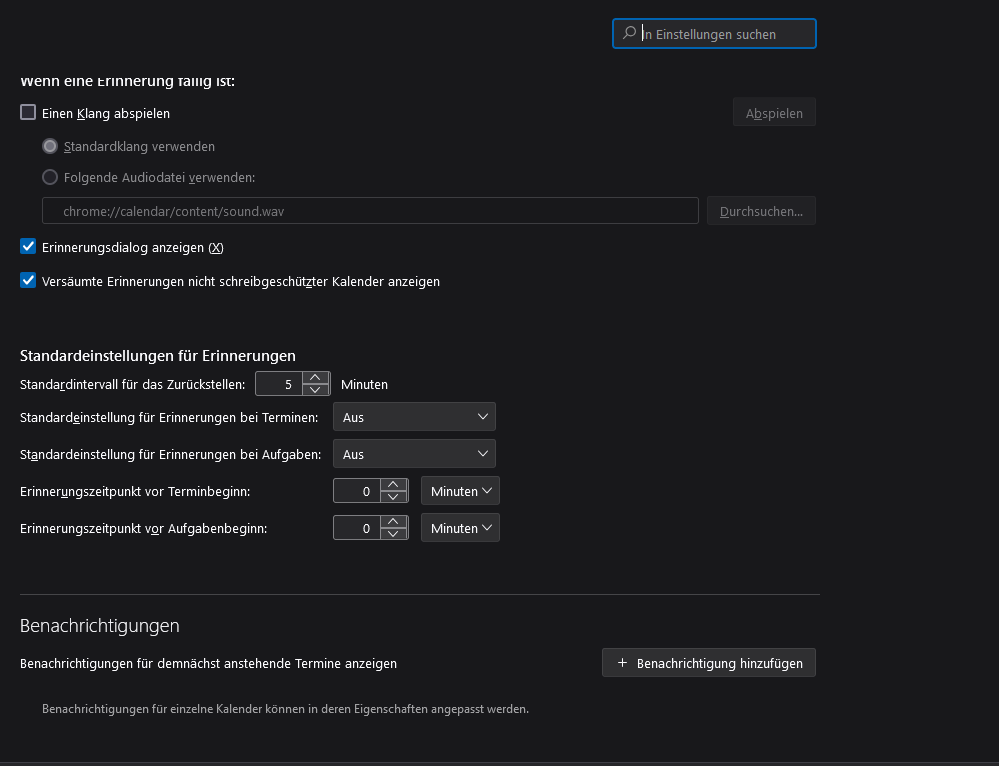
Task: Choose 'Folgende Audiodatei verwenden' radio option
Action: pyautogui.click(x=50, y=177)
